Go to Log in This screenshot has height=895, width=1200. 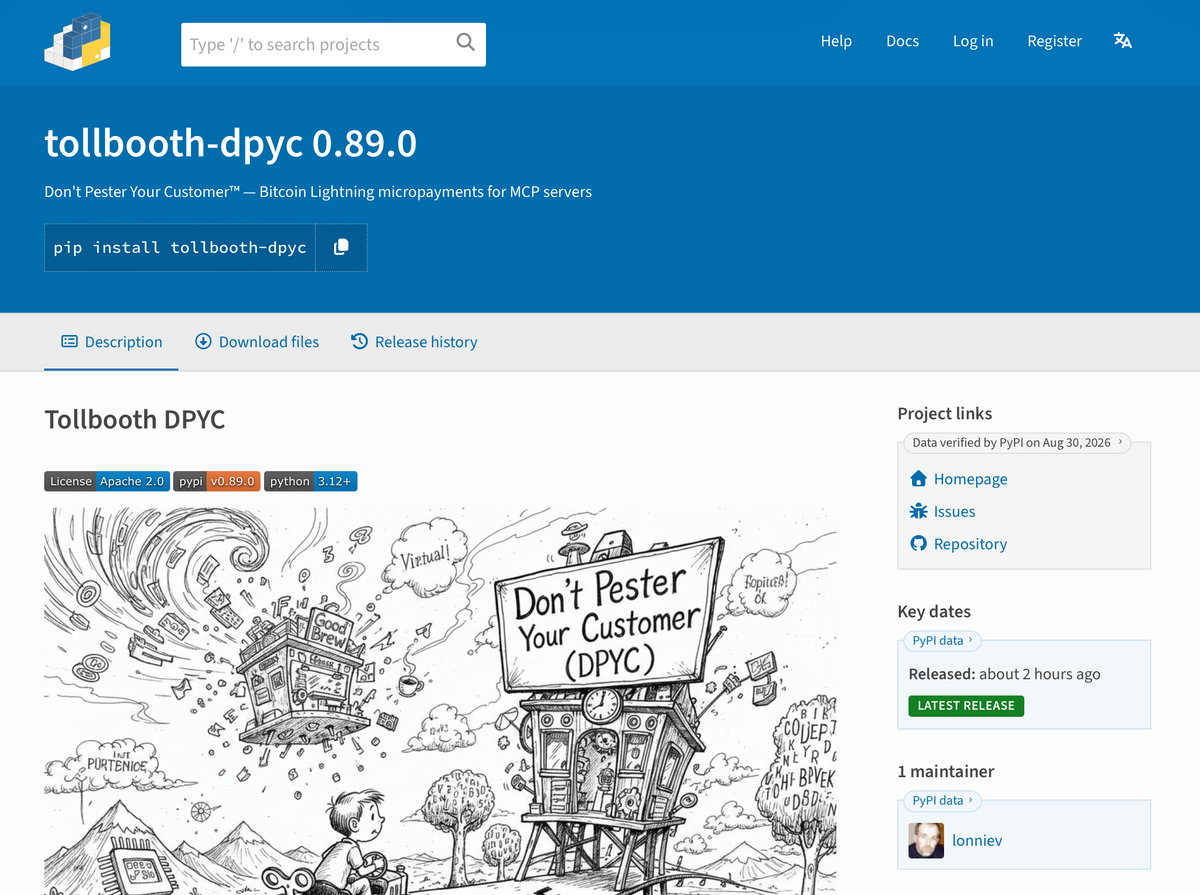tap(973, 41)
